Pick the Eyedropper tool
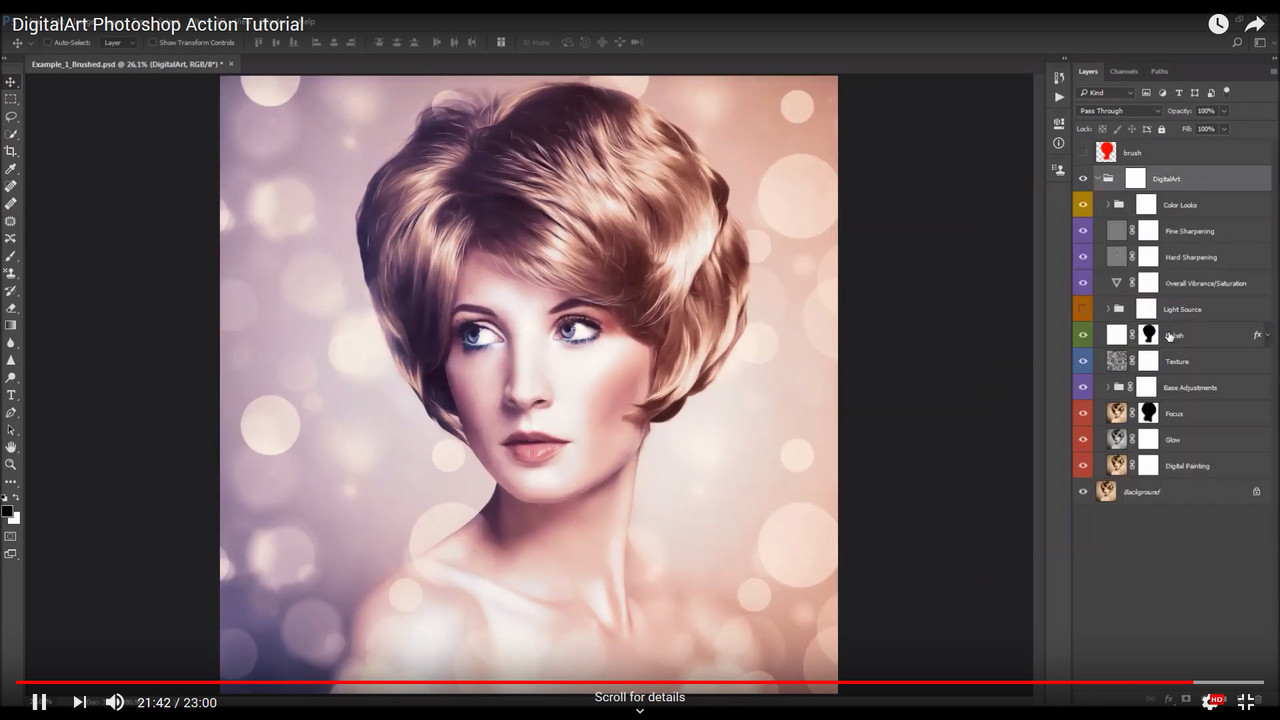Screen dimensions: 1280x720 click(11, 169)
